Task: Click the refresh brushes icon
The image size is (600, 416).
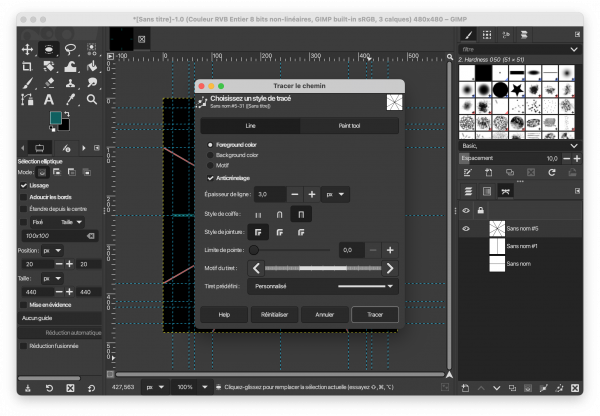Action: [551, 173]
